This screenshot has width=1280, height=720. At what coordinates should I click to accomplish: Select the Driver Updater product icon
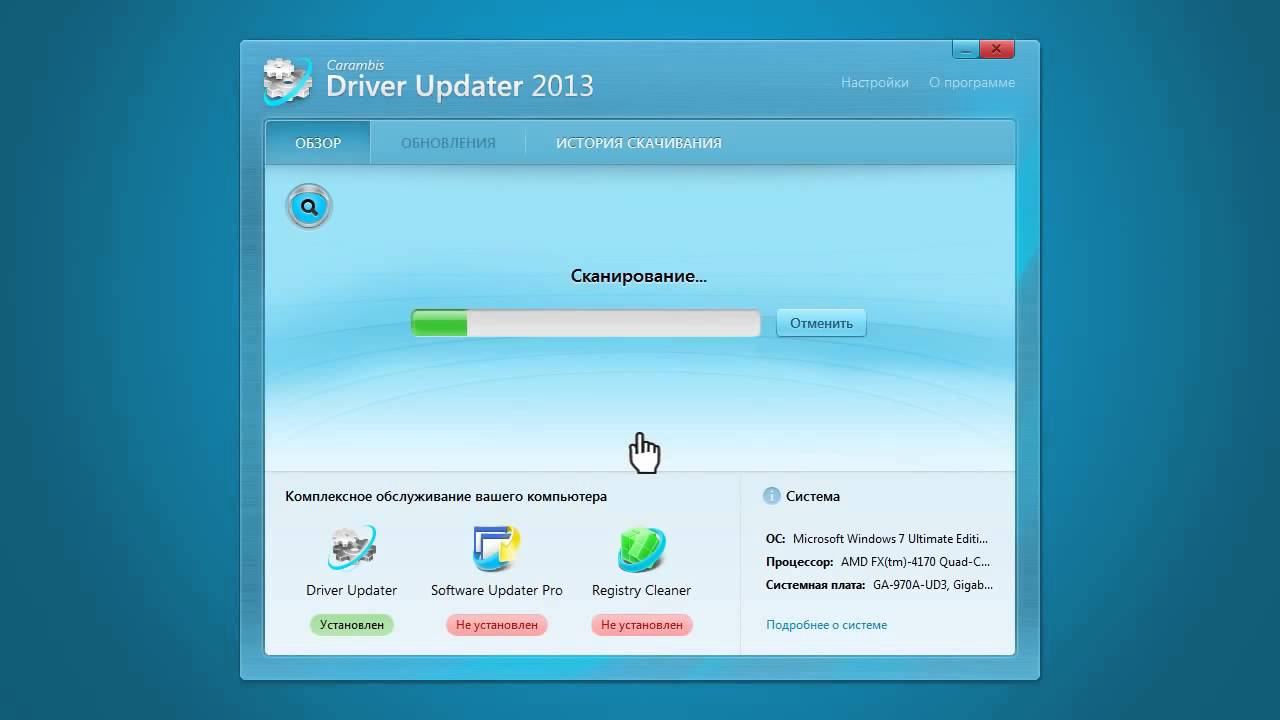(351, 548)
